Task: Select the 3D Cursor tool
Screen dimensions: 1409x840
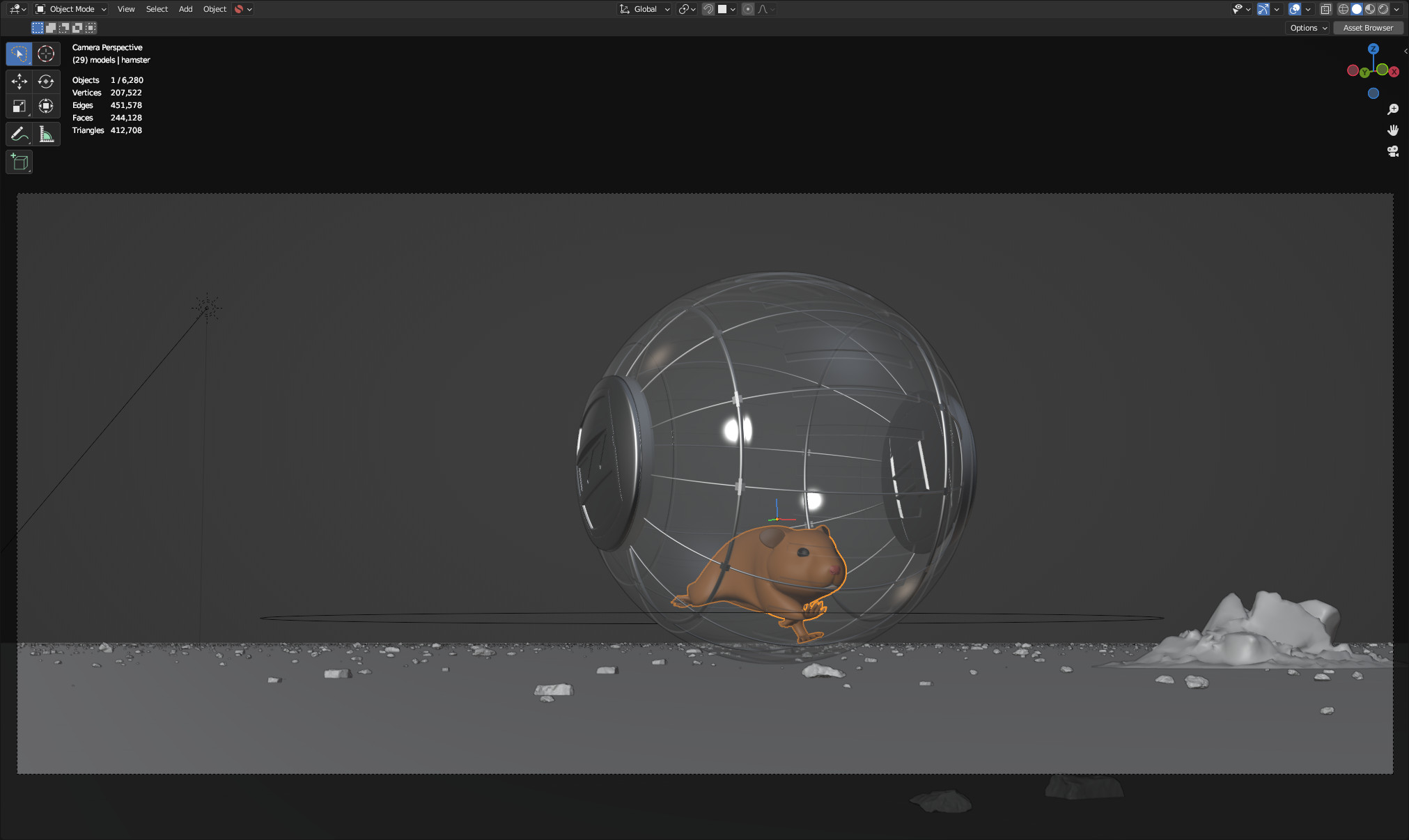Action: [x=46, y=54]
